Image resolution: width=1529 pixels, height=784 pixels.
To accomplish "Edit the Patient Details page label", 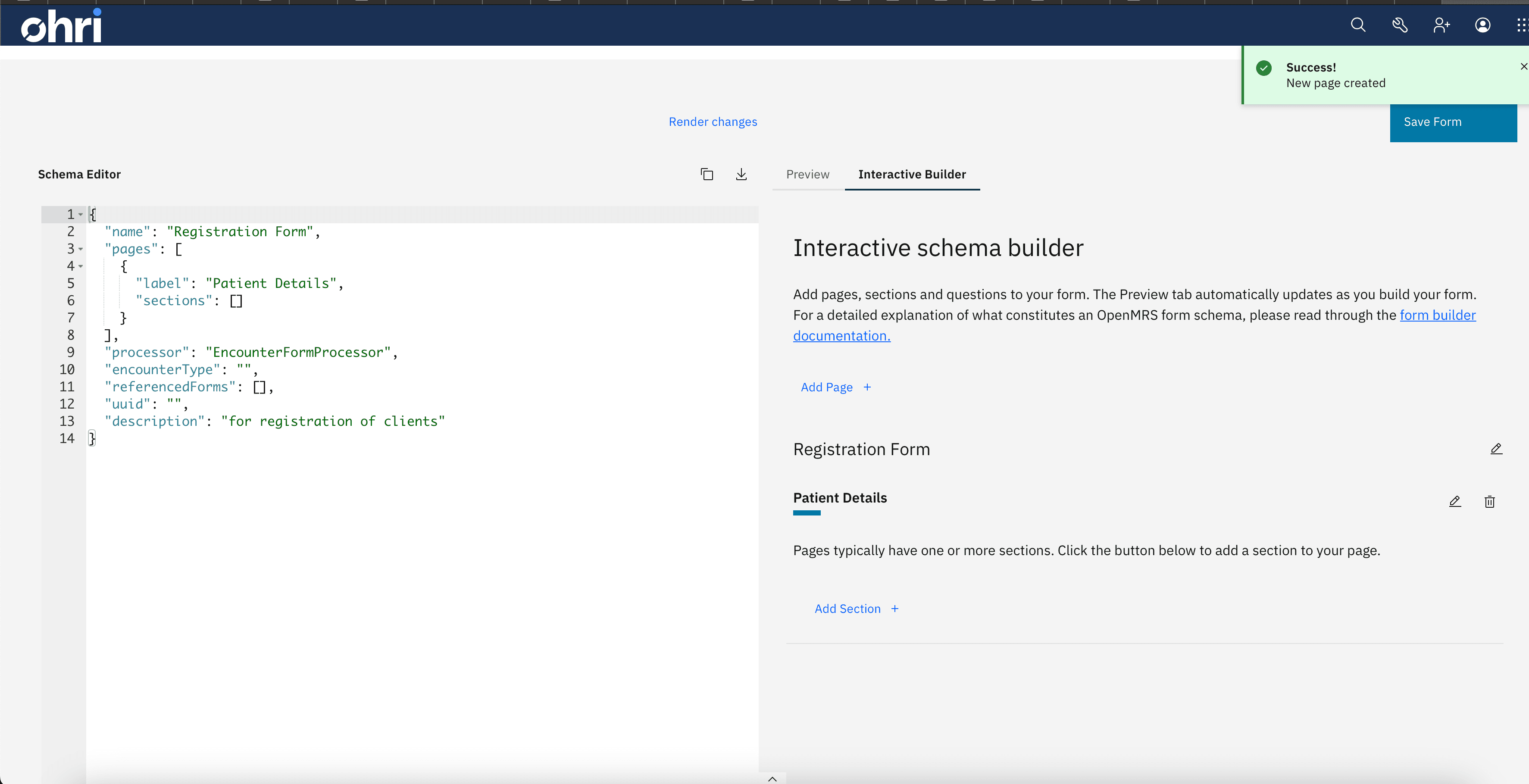I will [x=1455, y=502].
